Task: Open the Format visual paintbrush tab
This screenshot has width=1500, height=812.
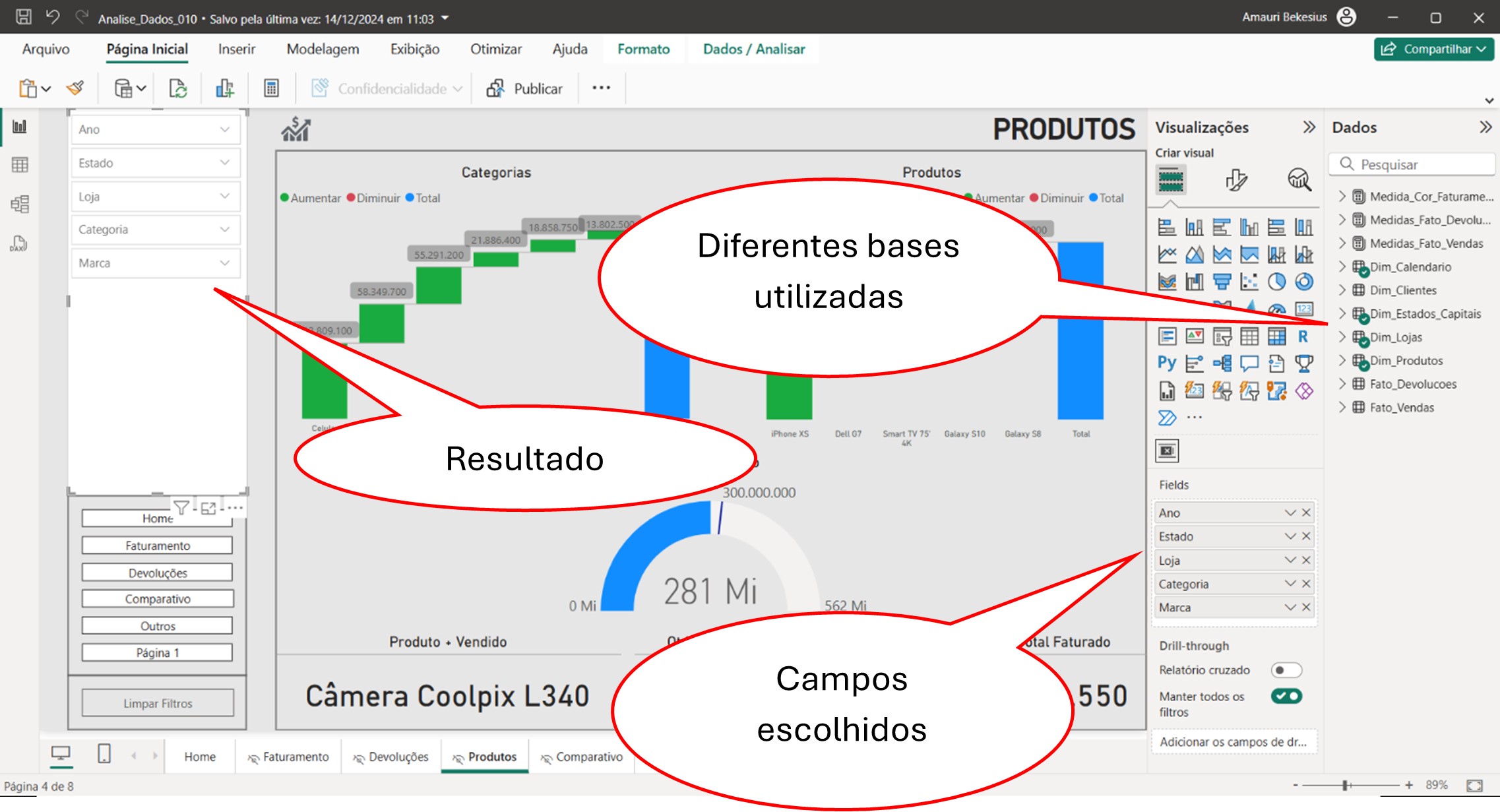Action: tap(1235, 179)
